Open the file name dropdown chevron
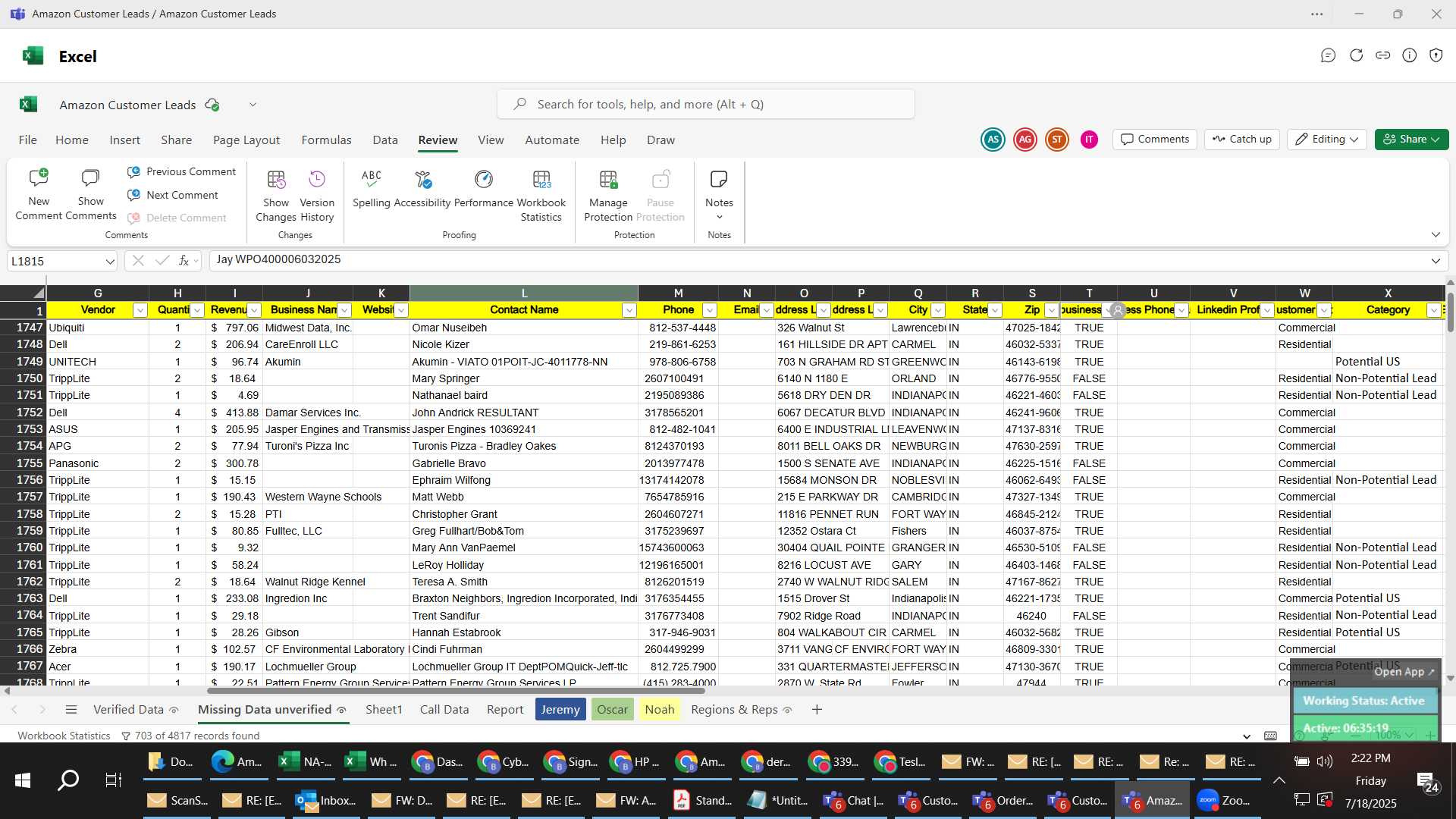Screen dimensions: 1456x819 tap(253, 105)
